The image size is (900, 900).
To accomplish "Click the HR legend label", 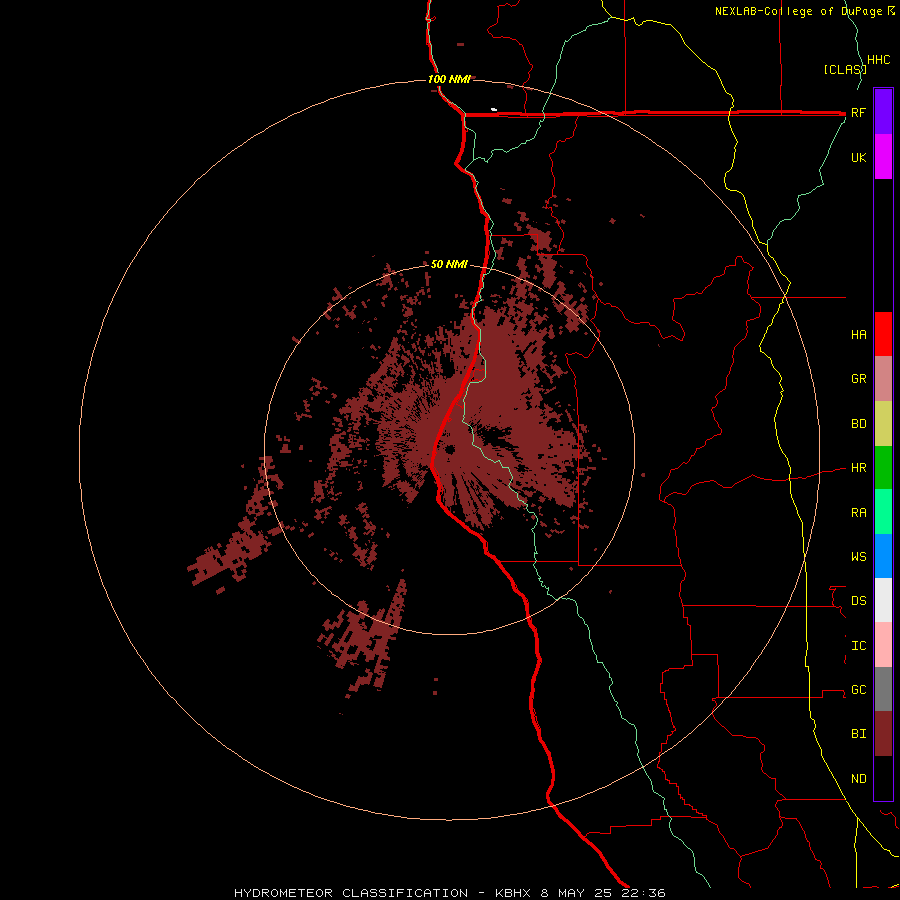I will pos(859,468).
